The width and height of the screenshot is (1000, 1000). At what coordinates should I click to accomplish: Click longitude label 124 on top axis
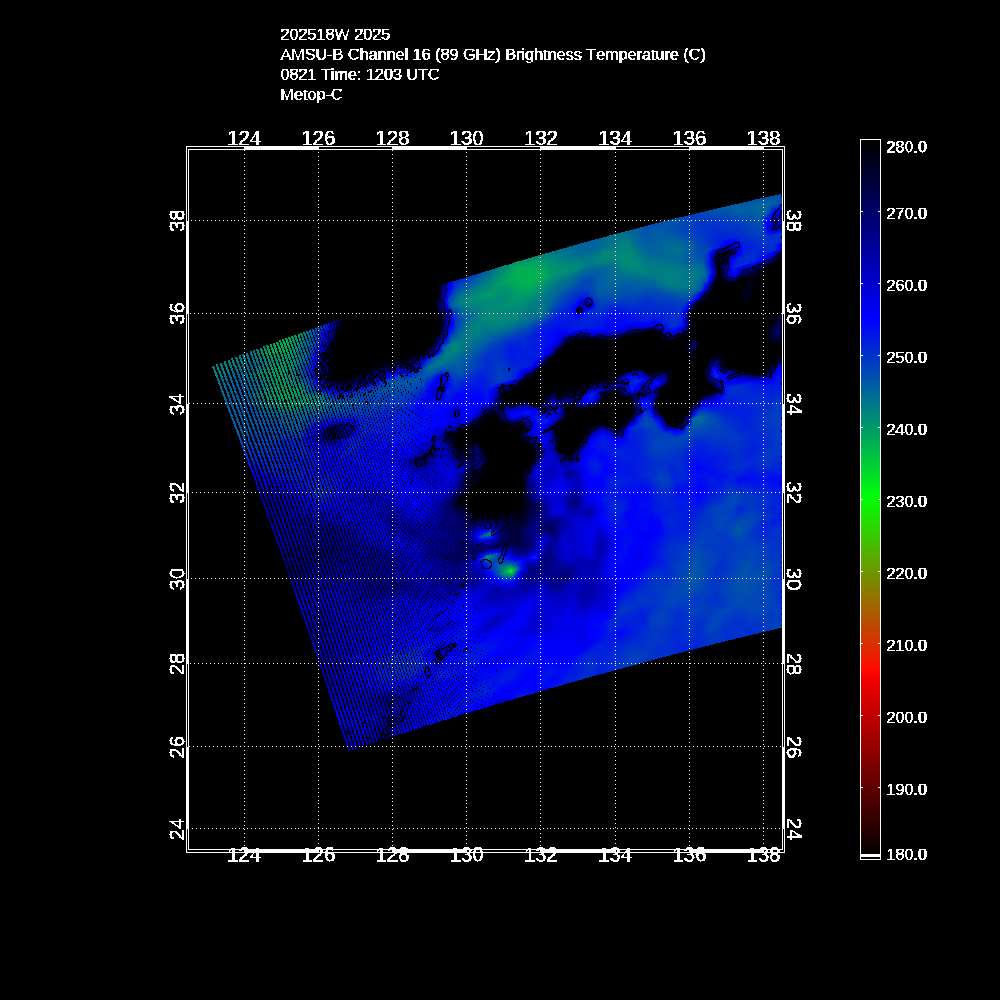click(x=244, y=138)
